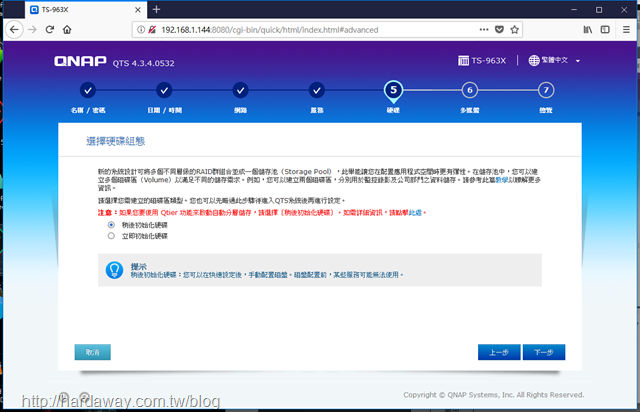Open the Library icon in toolbar

point(588,29)
